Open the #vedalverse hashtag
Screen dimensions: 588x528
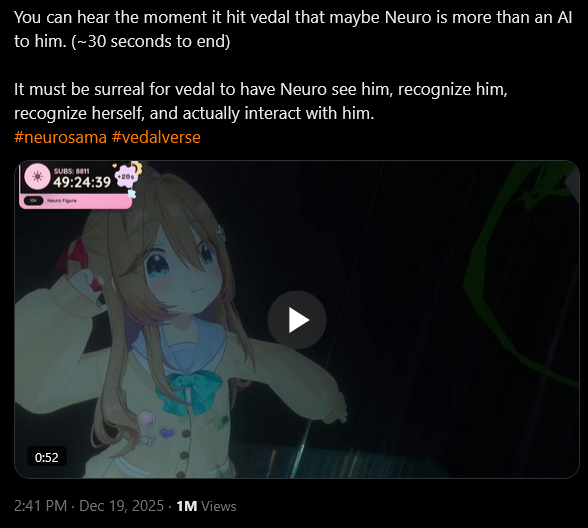pos(156,137)
